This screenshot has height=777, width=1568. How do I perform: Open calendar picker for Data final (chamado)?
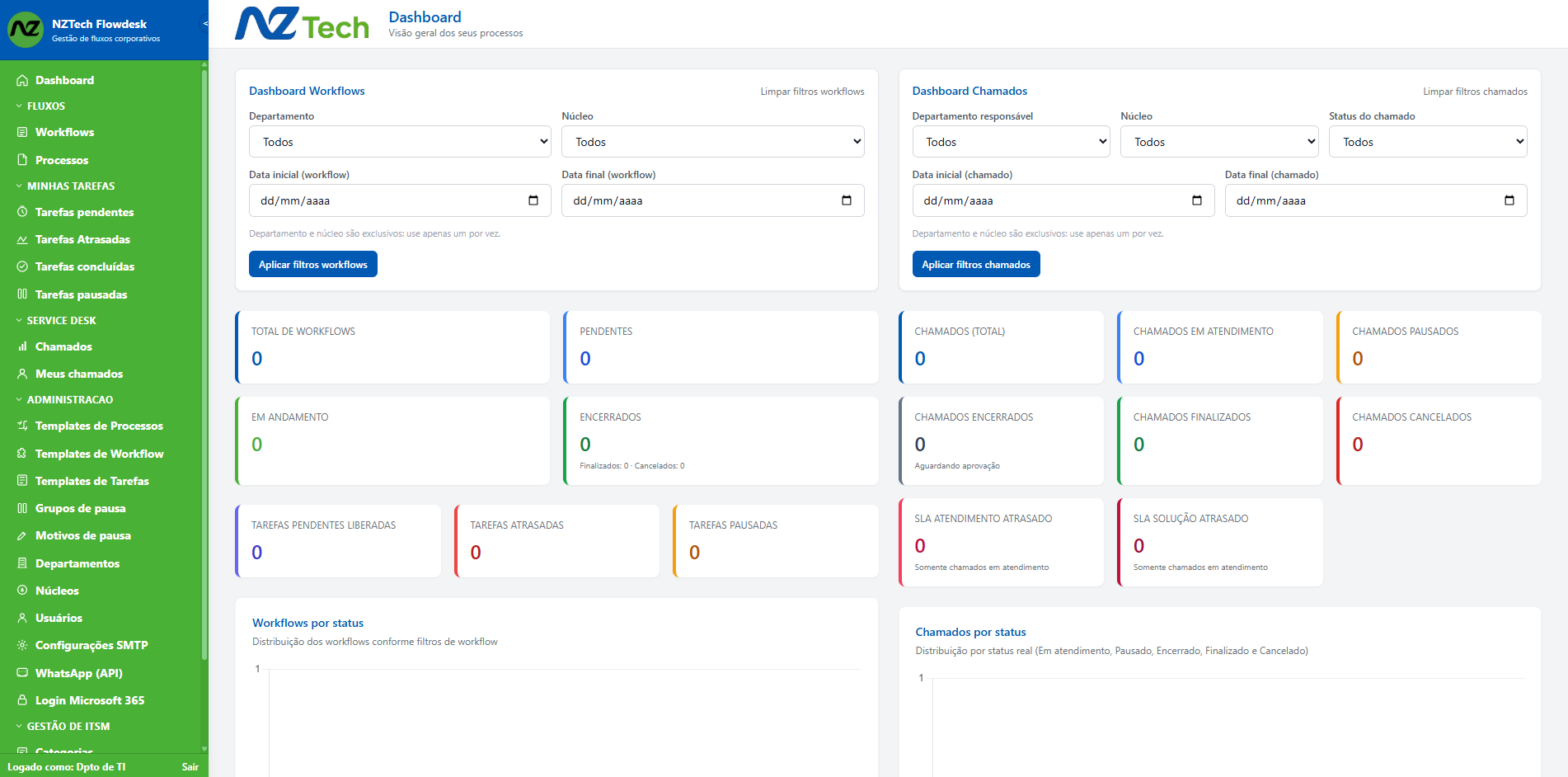click(x=1509, y=200)
